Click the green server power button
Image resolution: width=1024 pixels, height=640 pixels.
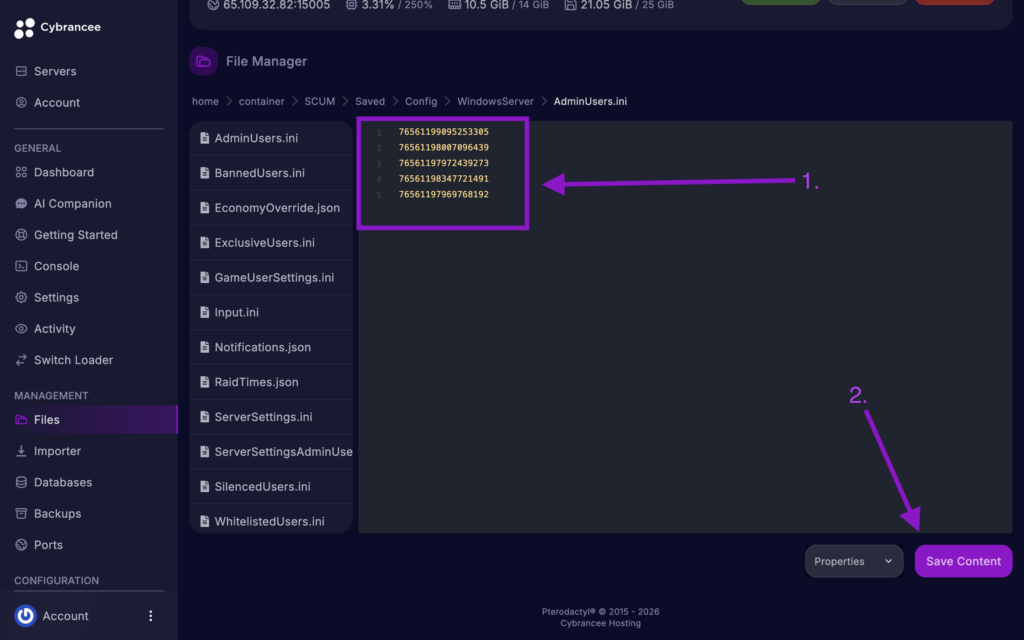781,3
